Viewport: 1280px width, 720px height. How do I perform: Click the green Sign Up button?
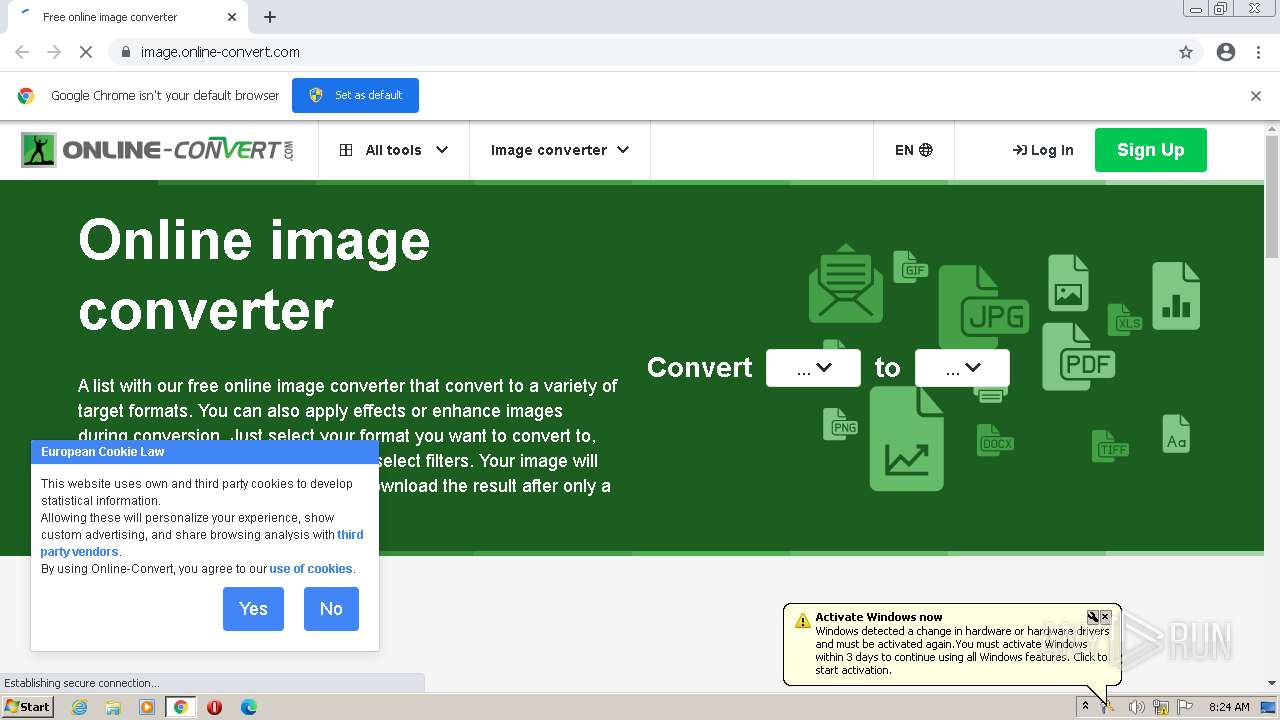(x=1150, y=150)
